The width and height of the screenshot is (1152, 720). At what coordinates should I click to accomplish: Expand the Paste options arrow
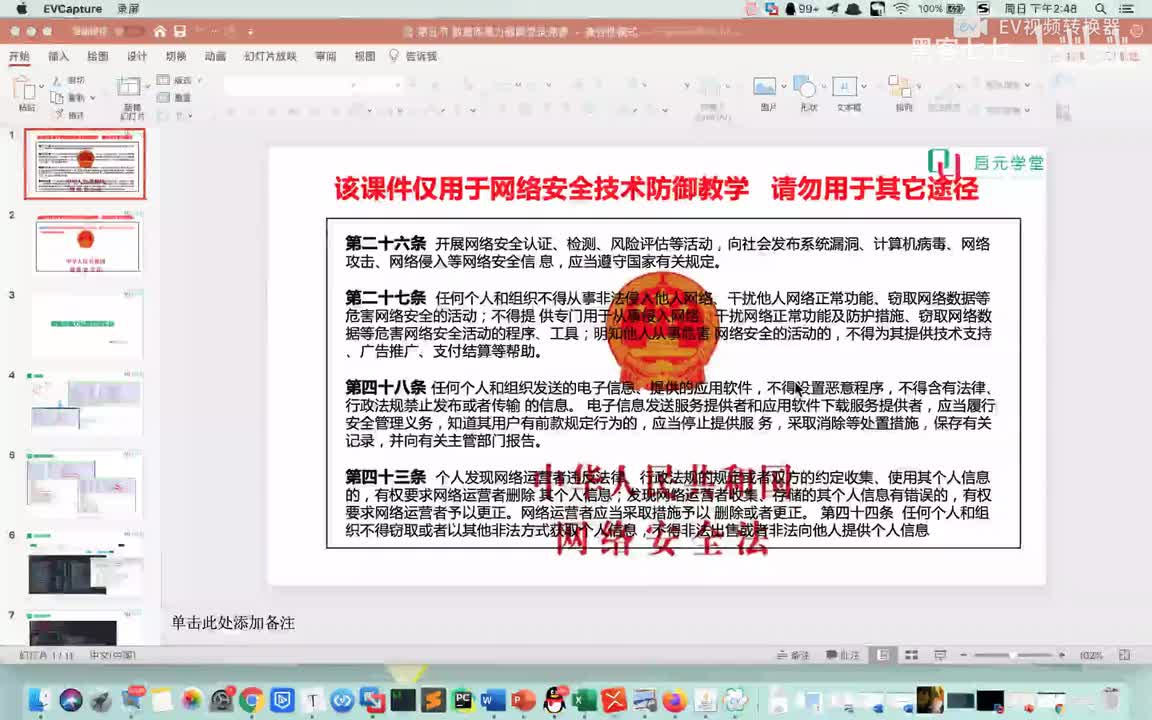click(x=41, y=87)
